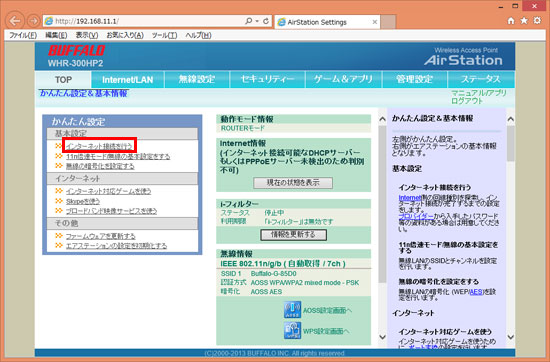The width and height of the screenshot is (550, 362).
Task: Click ファームウェアを更新する link
Action: click(x=101, y=236)
